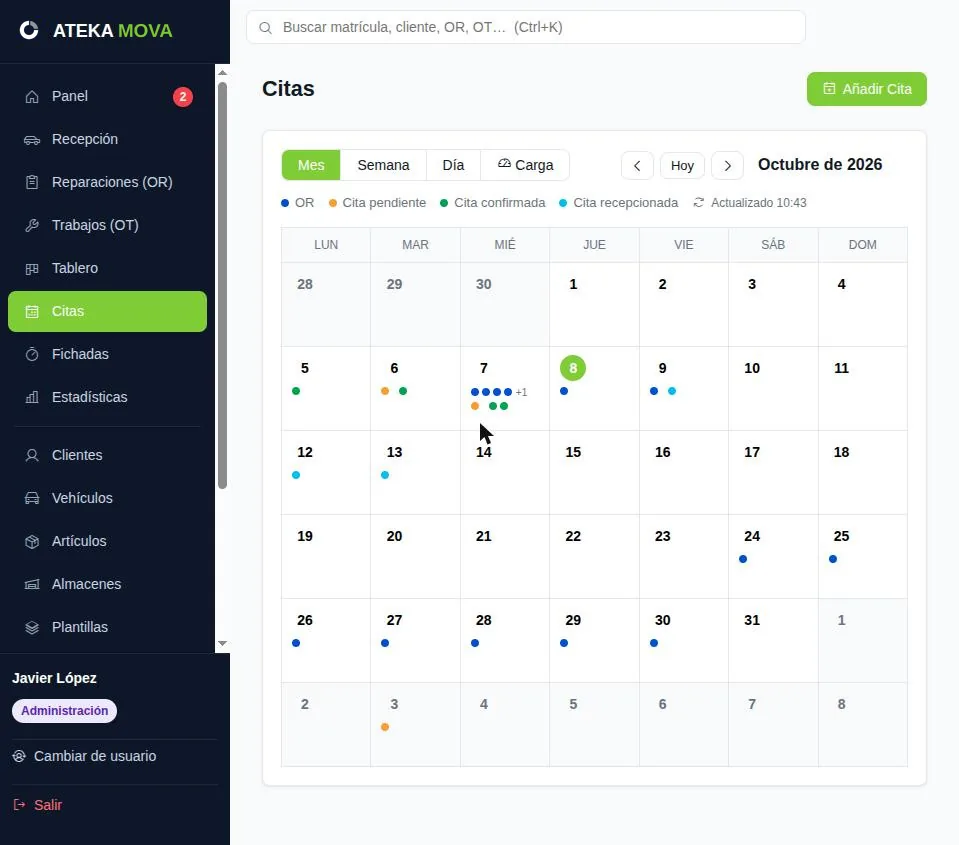Screen dimensions: 959x845
Task: Click the Plantillas layers icon
Action: [x=32, y=627]
